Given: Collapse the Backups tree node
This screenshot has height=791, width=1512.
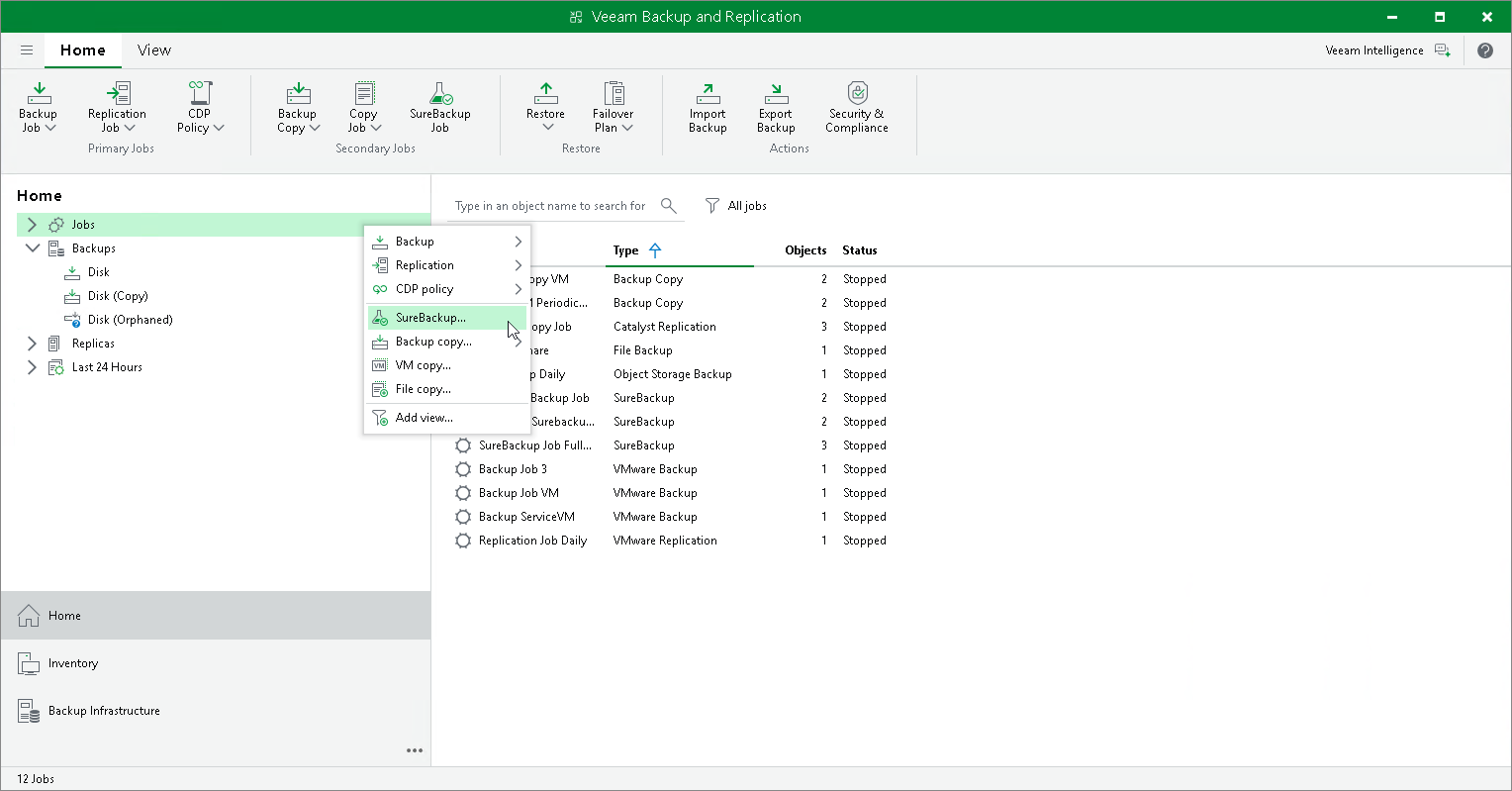Looking at the screenshot, I should click(x=32, y=248).
